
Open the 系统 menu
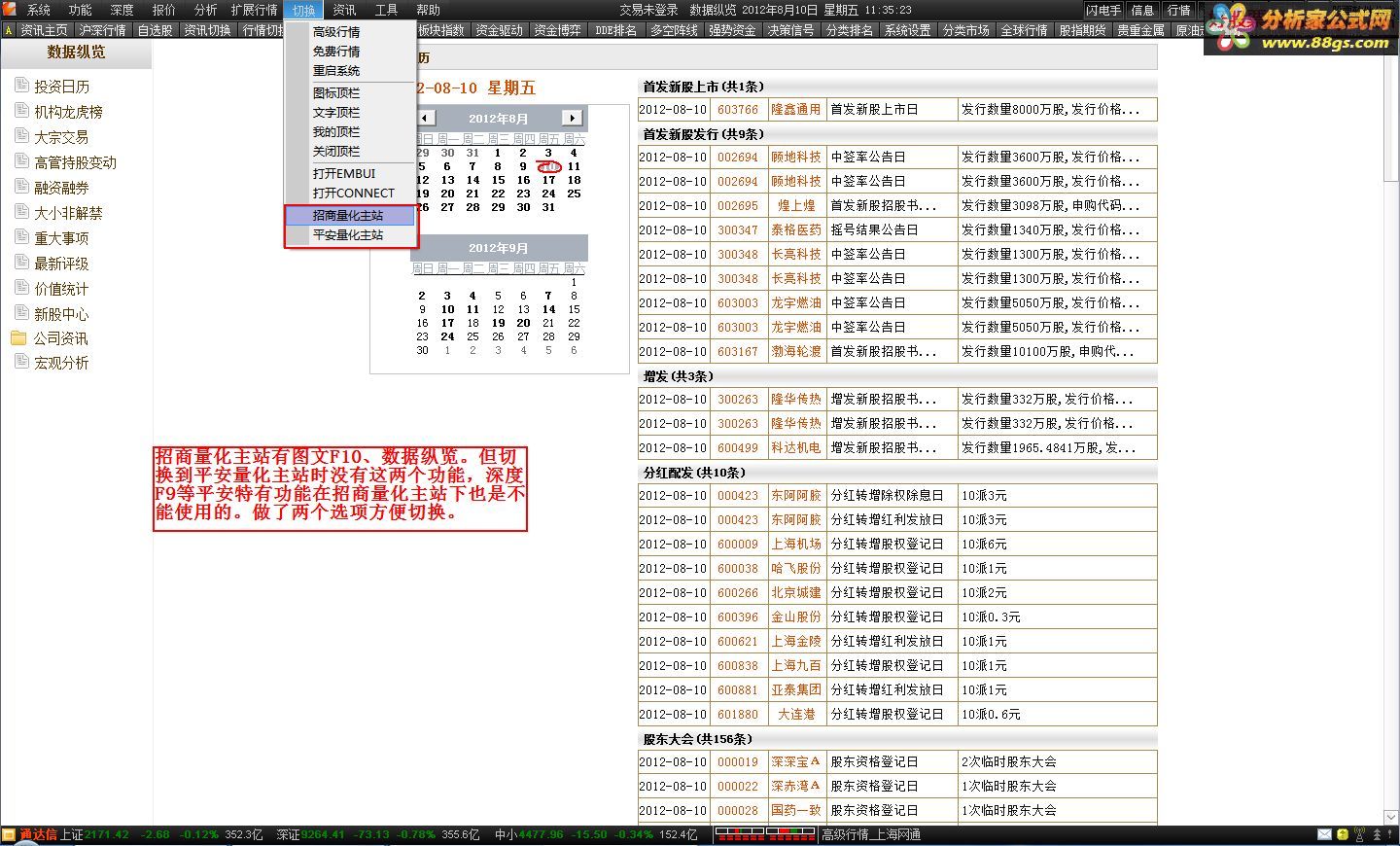pos(39,10)
